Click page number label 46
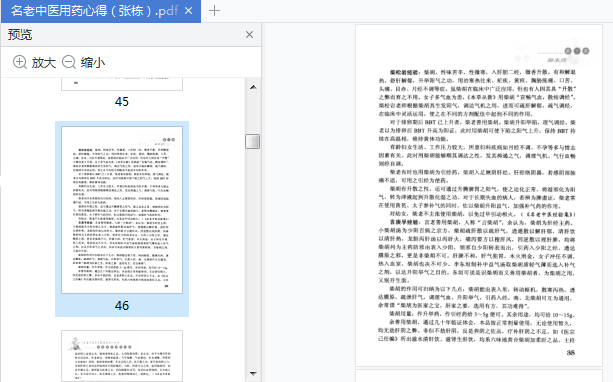 122,305
